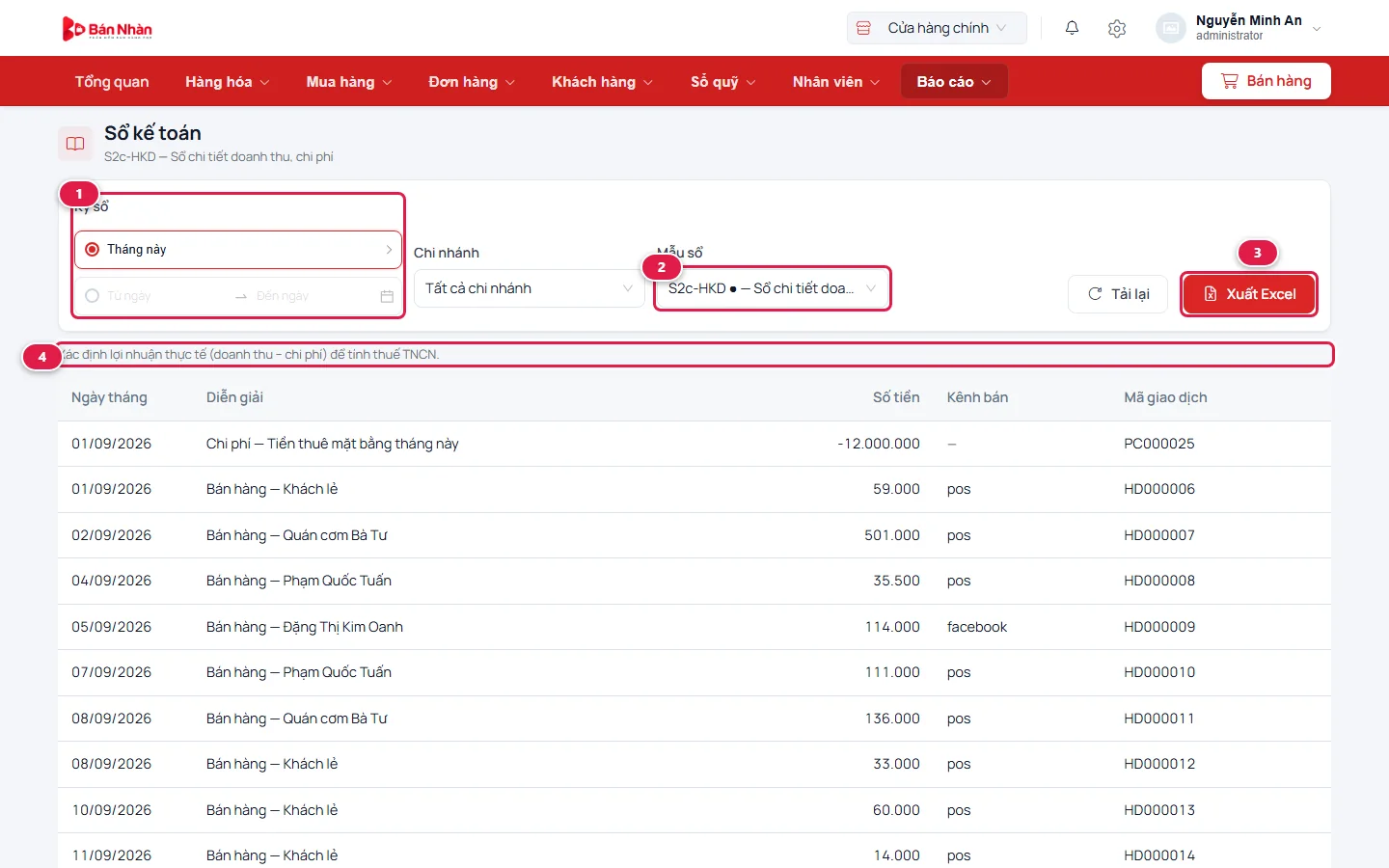Open the Khách hàng menu

(x=602, y=82)
